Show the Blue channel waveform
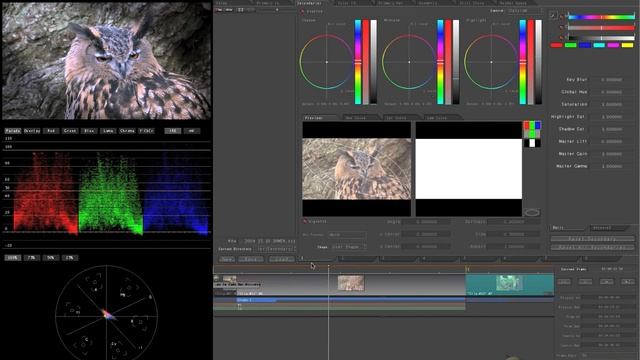The image size is (640, 360). click(x=89, y=131)
